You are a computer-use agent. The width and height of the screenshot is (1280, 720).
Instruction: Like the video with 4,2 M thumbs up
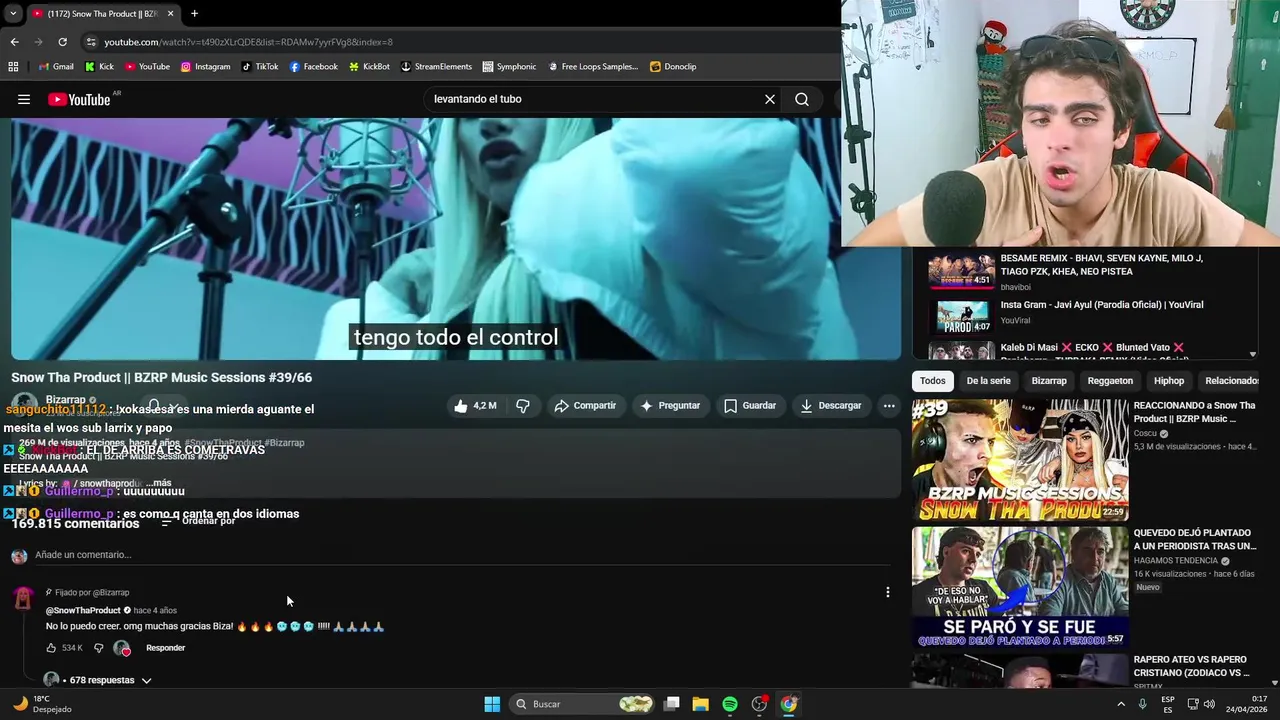(x=474, y=406)
